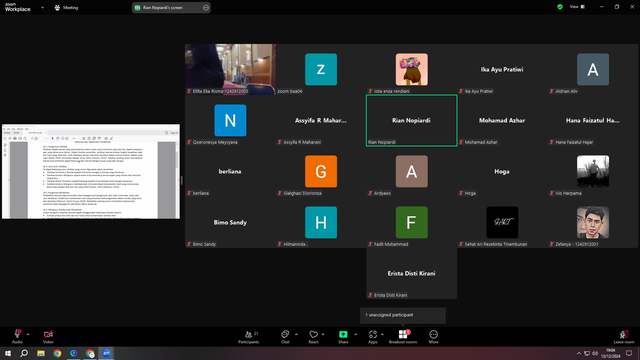The height and width of the screenshot is (360, 640).
Task: Click the volume icon in system tray
Action: 595,353
